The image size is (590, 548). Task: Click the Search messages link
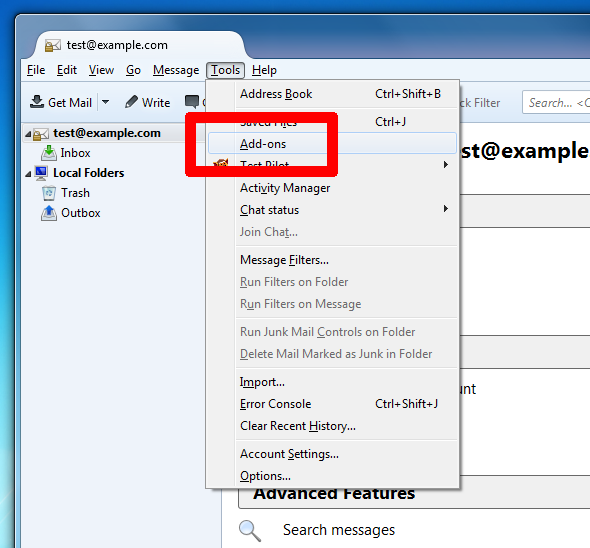click(339, 530)
